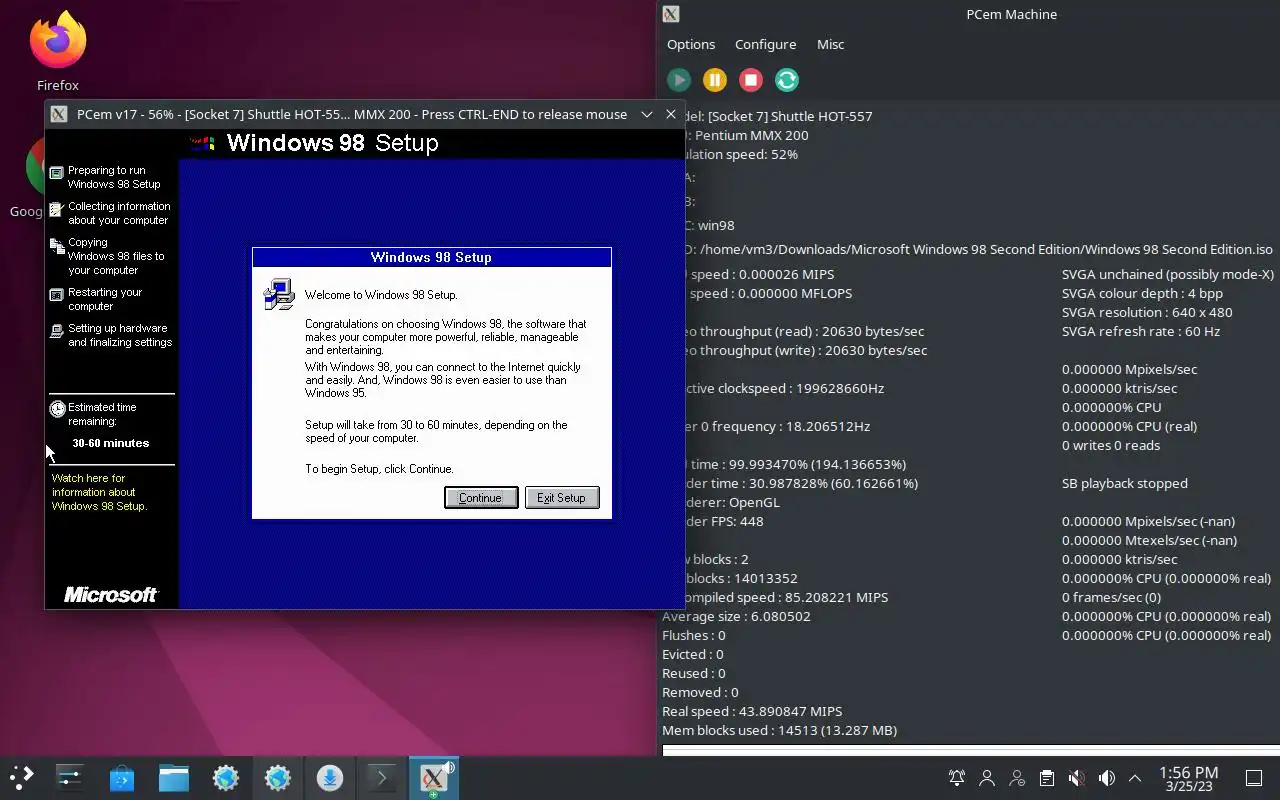The image size is (1280, 800).
Task: Click the 'SB playback stopped' status text
Action: tap(1125, 483)
